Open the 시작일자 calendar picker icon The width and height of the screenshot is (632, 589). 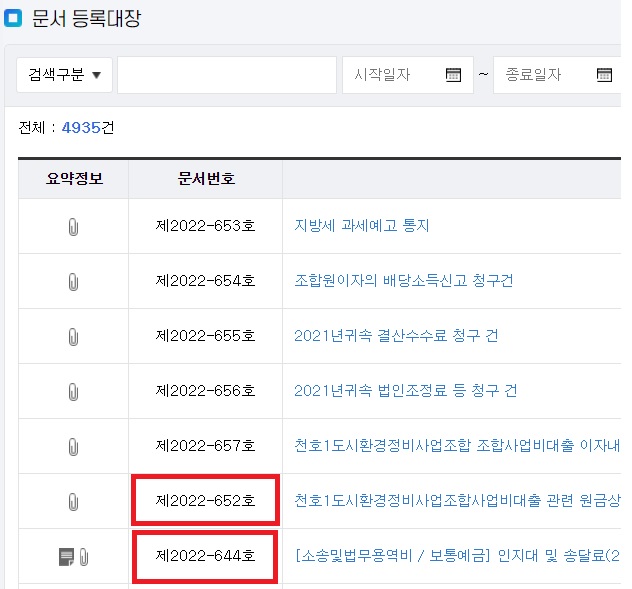click(x=453, y=75)
